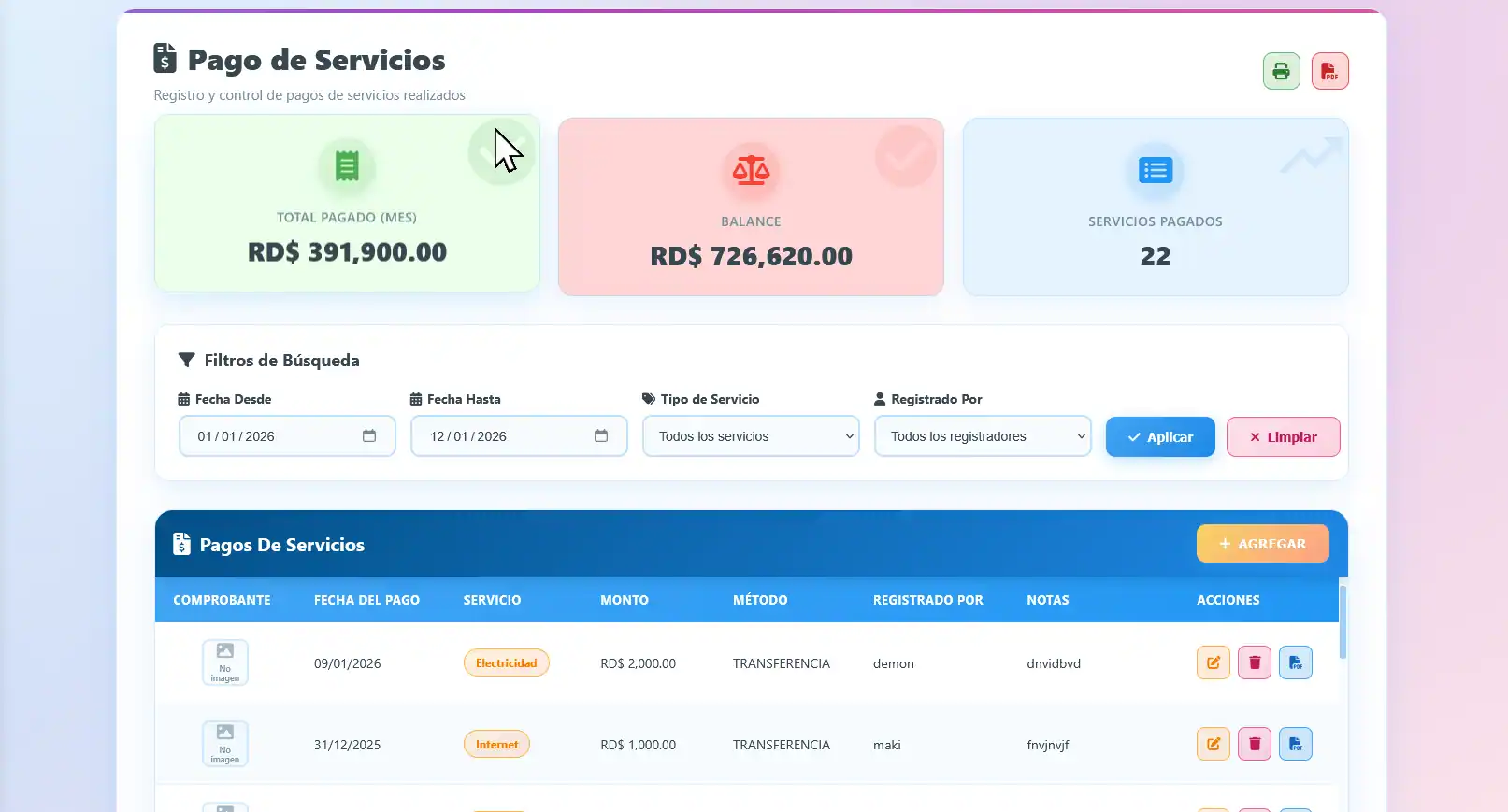Delete the 09/01/2026 Electricidad payment
1508x812 pixels.
tap(1255, 662)
